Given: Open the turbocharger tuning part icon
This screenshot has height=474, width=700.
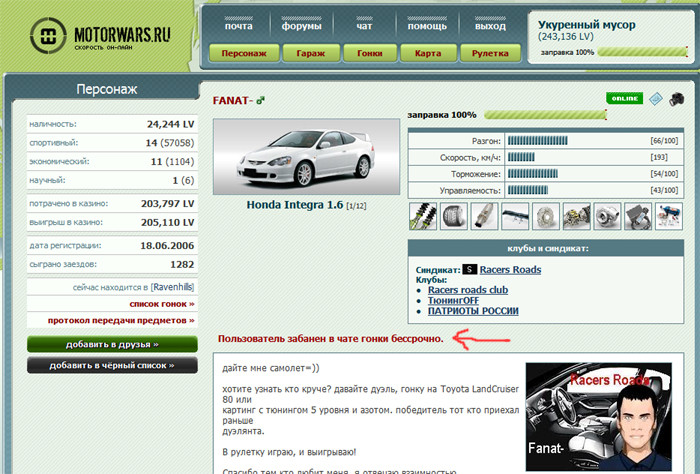Looking at the screenshot, I should (x=607, y=216).
